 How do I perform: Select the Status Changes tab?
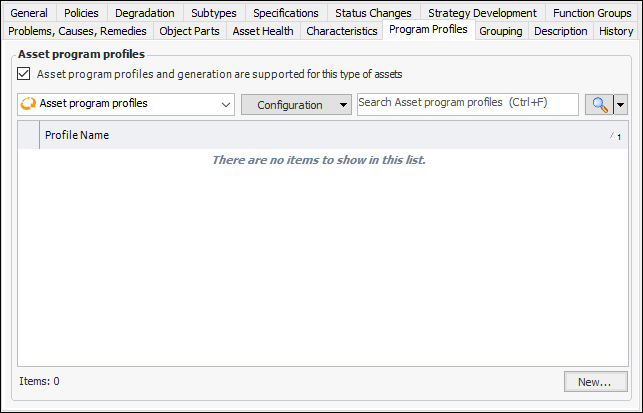pyautogui.click(x=373, y=13)
